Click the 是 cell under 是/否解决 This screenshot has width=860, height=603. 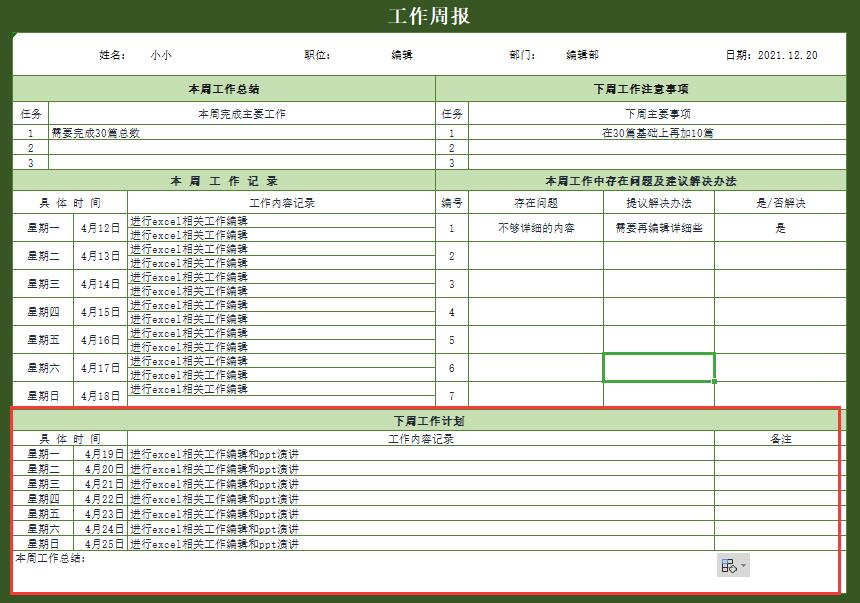pyautogui.click(x=780, y=228)
